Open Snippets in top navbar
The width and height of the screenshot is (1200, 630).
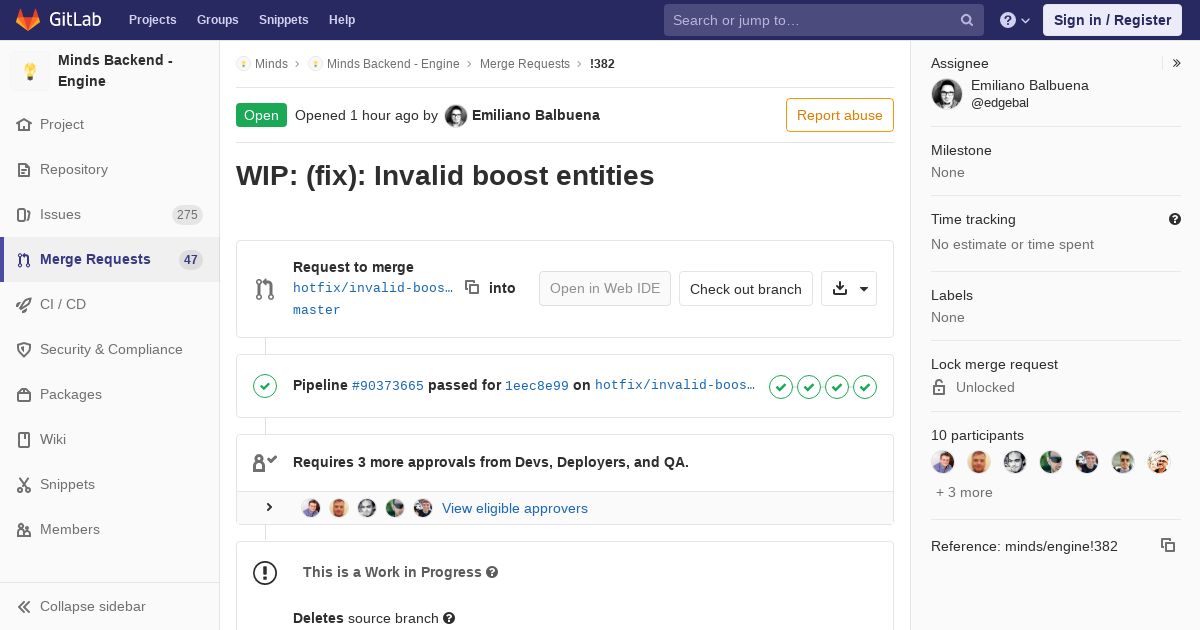tap(283, 20)
